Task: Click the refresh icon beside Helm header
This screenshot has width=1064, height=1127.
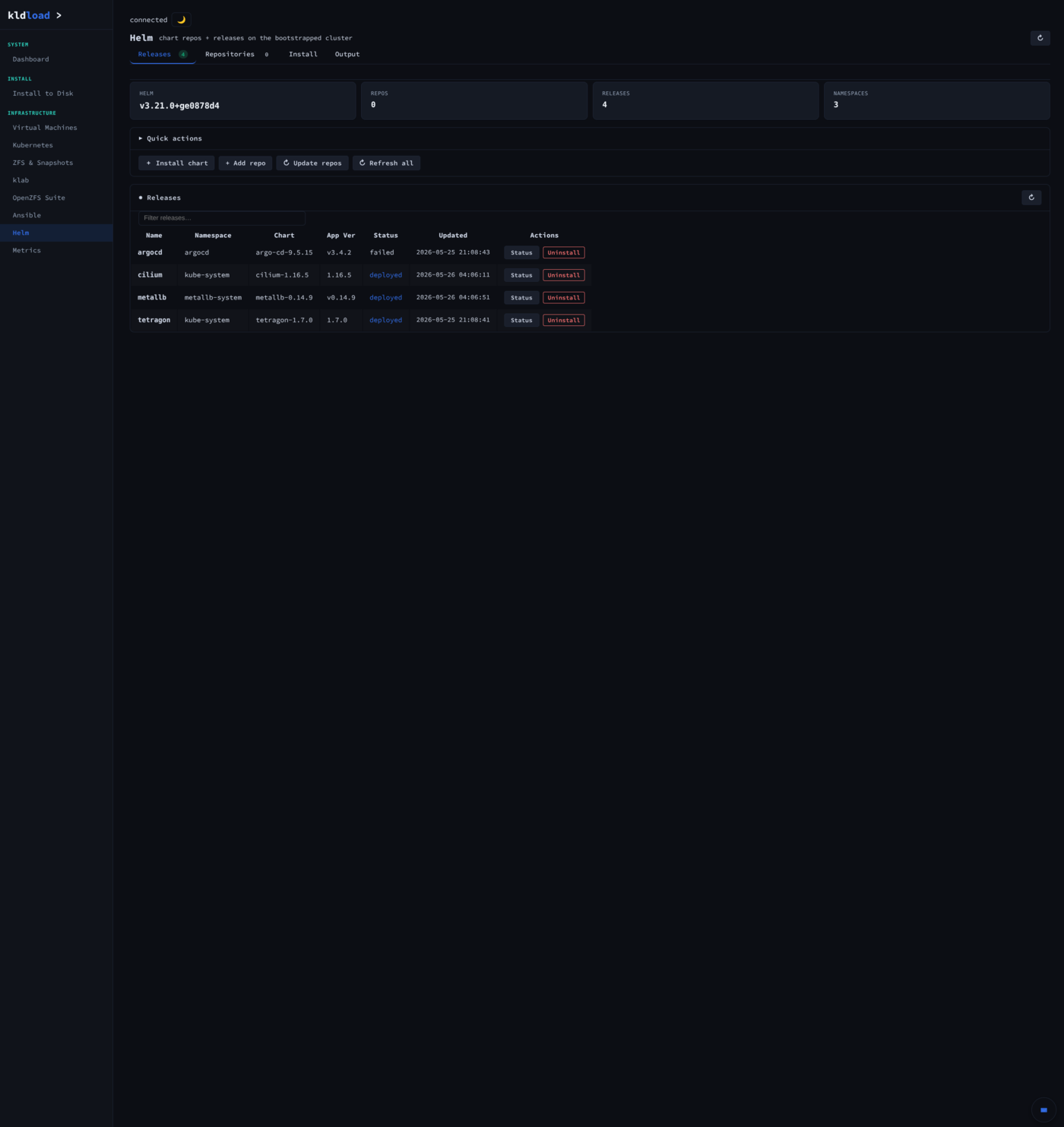Action: coord(1040,38)
